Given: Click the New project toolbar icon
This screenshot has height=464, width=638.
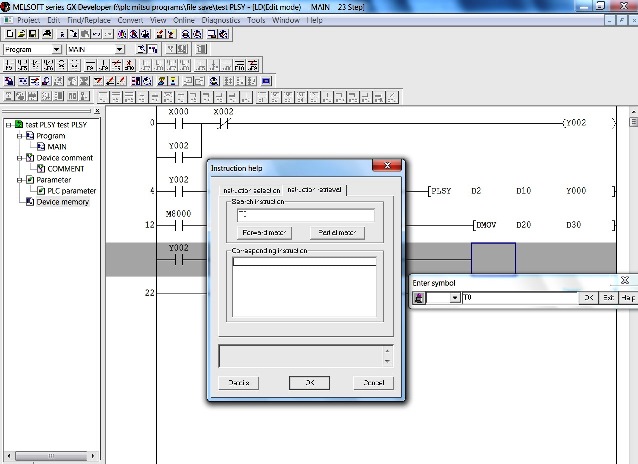Looking at the screenshot, I should coord(9,34).
